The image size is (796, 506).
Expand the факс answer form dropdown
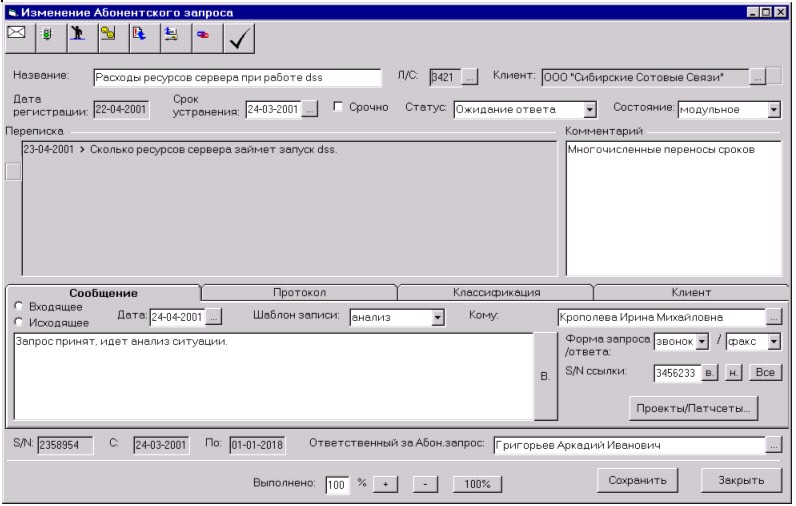coord(774,342)
